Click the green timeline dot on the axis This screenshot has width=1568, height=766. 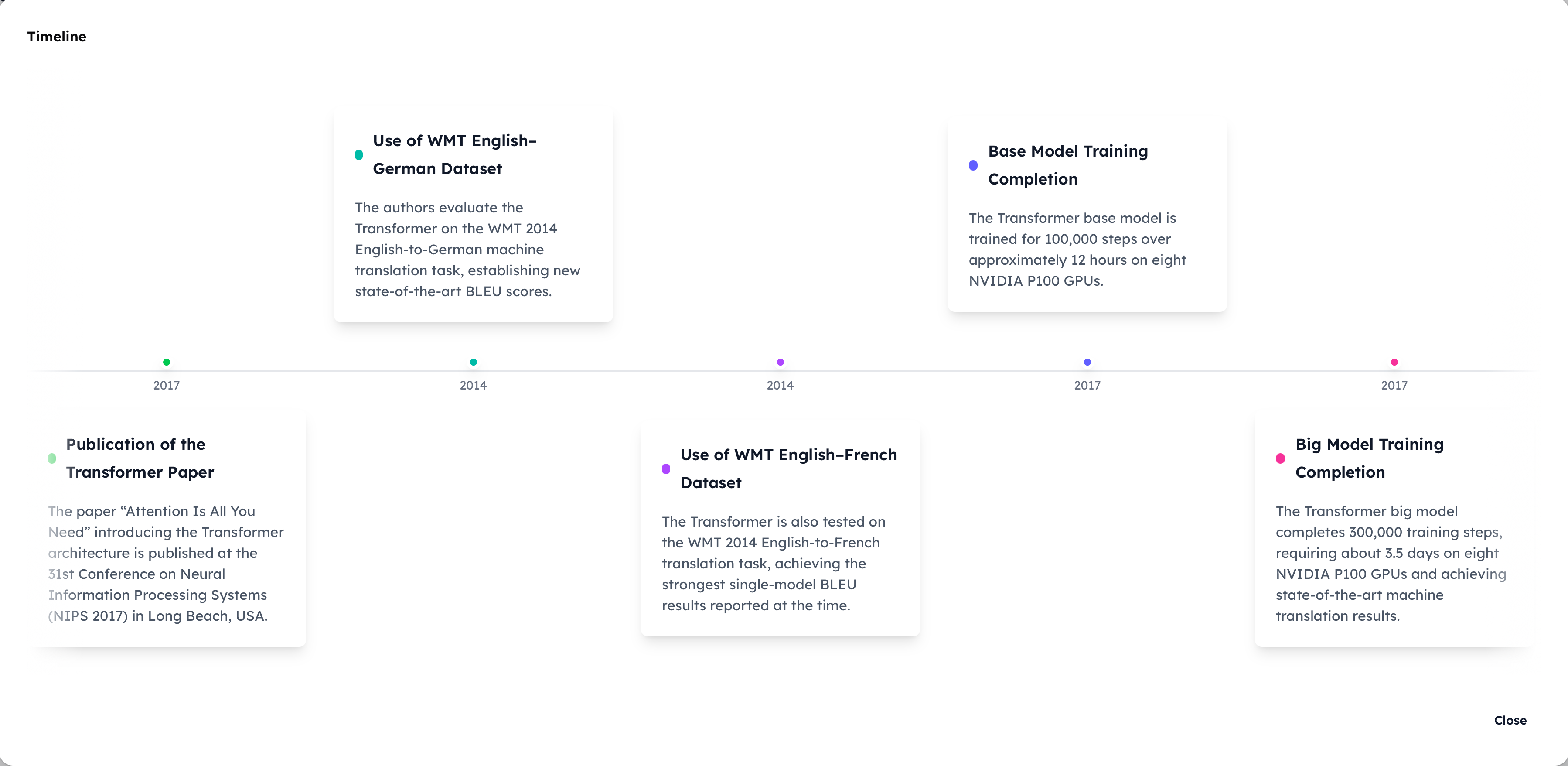pyautogui.click(x=166, y=362)
